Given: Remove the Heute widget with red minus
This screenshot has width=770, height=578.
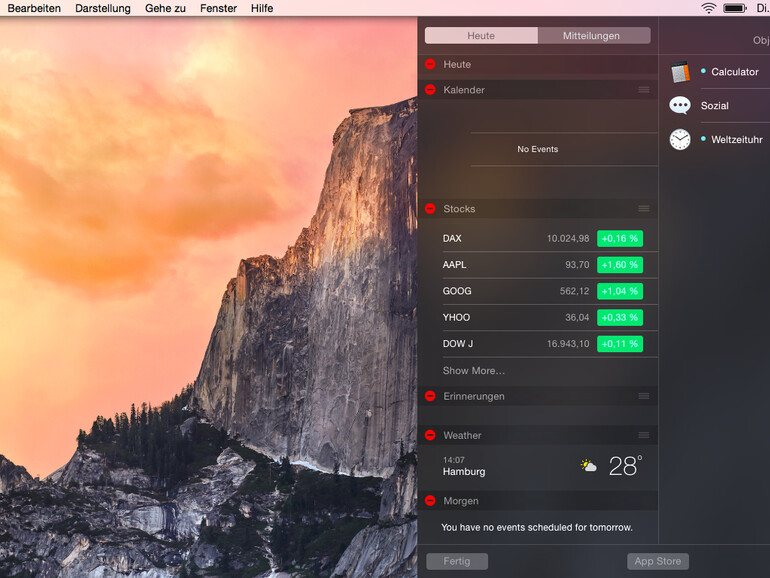Looking at the screenshot, I should pos(430,64).
